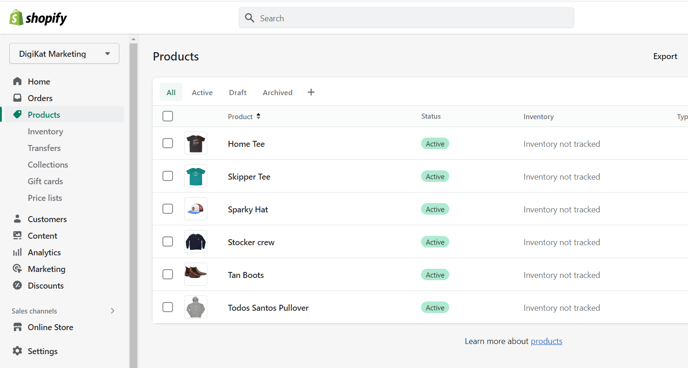688x368 pixels.
Task: Click the Status column header
Action: point(431,116)
